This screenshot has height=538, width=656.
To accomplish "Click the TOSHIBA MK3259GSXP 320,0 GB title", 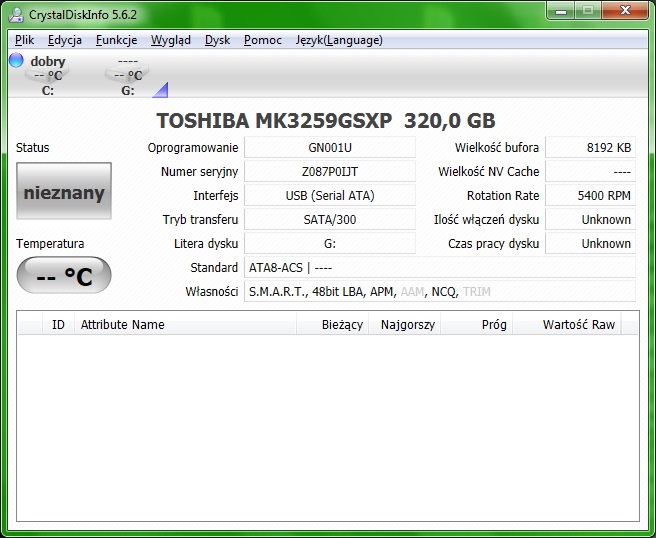I will [326, 120].
